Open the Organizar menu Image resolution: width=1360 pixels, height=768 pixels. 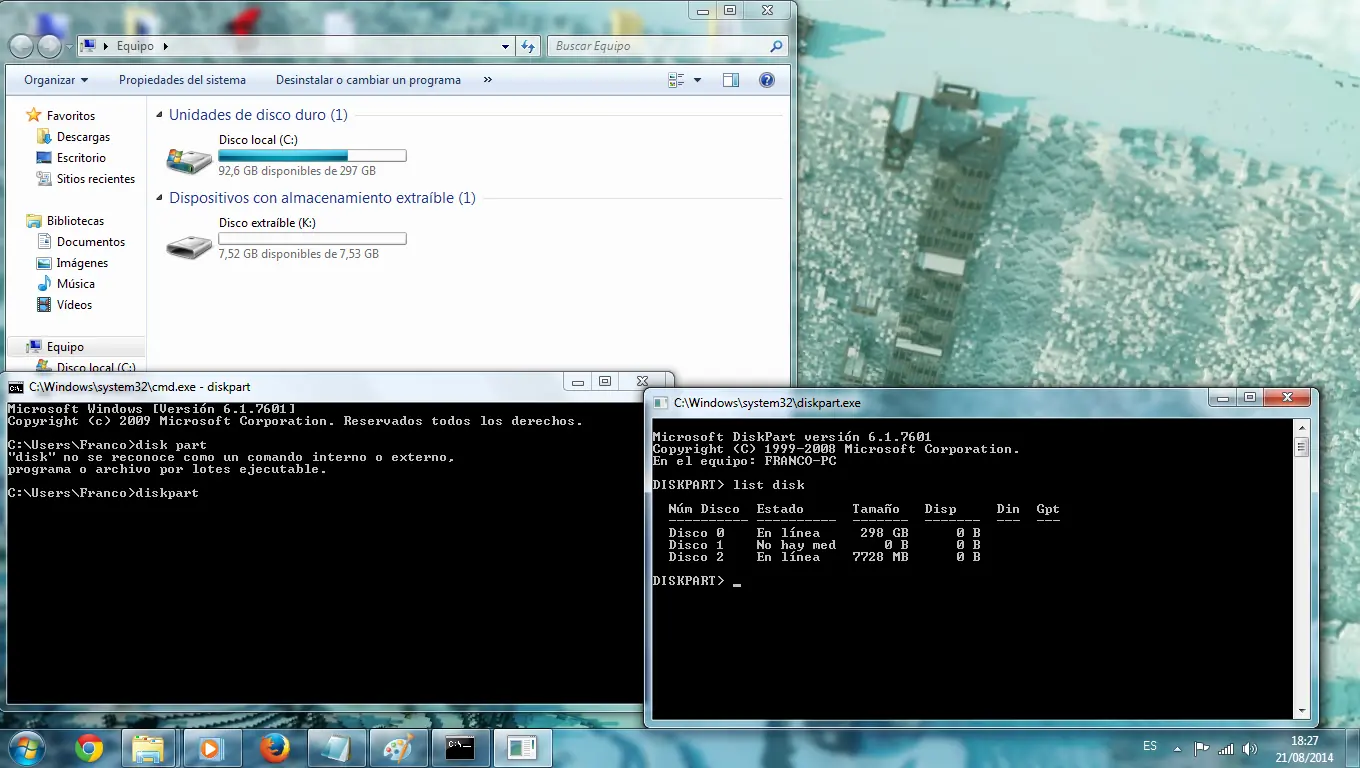pos(56,80)
